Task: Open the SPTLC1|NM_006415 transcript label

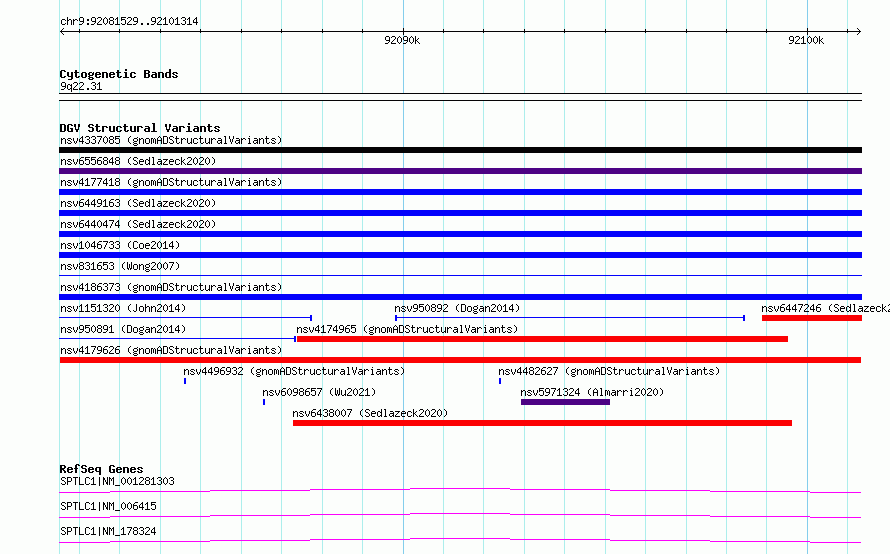Action: [x=108, y=506]
